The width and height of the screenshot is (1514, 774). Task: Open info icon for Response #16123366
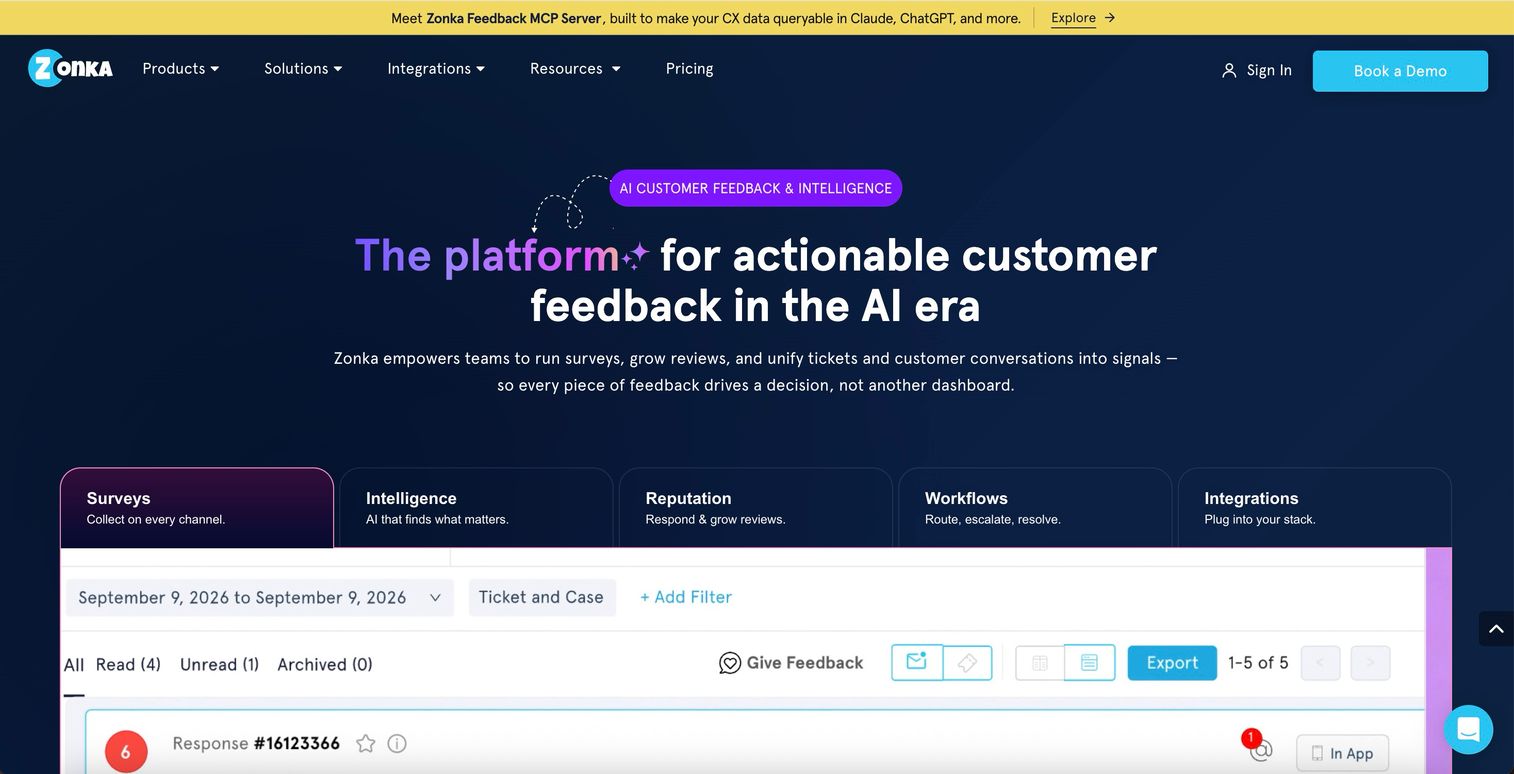(397, 743)
